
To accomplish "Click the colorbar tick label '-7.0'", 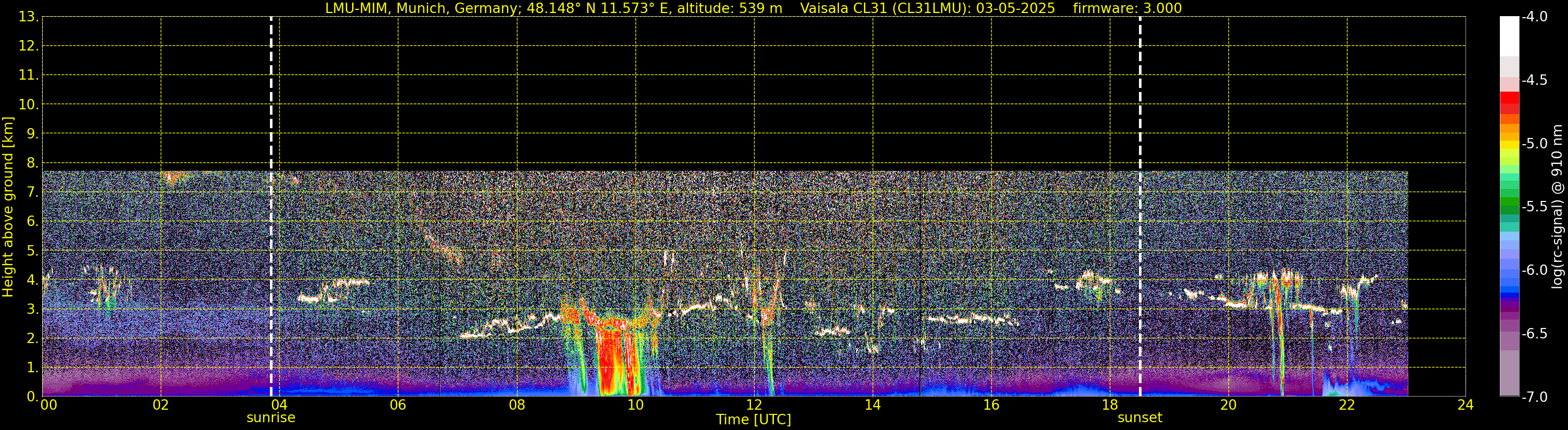I will pos(1534,397).
